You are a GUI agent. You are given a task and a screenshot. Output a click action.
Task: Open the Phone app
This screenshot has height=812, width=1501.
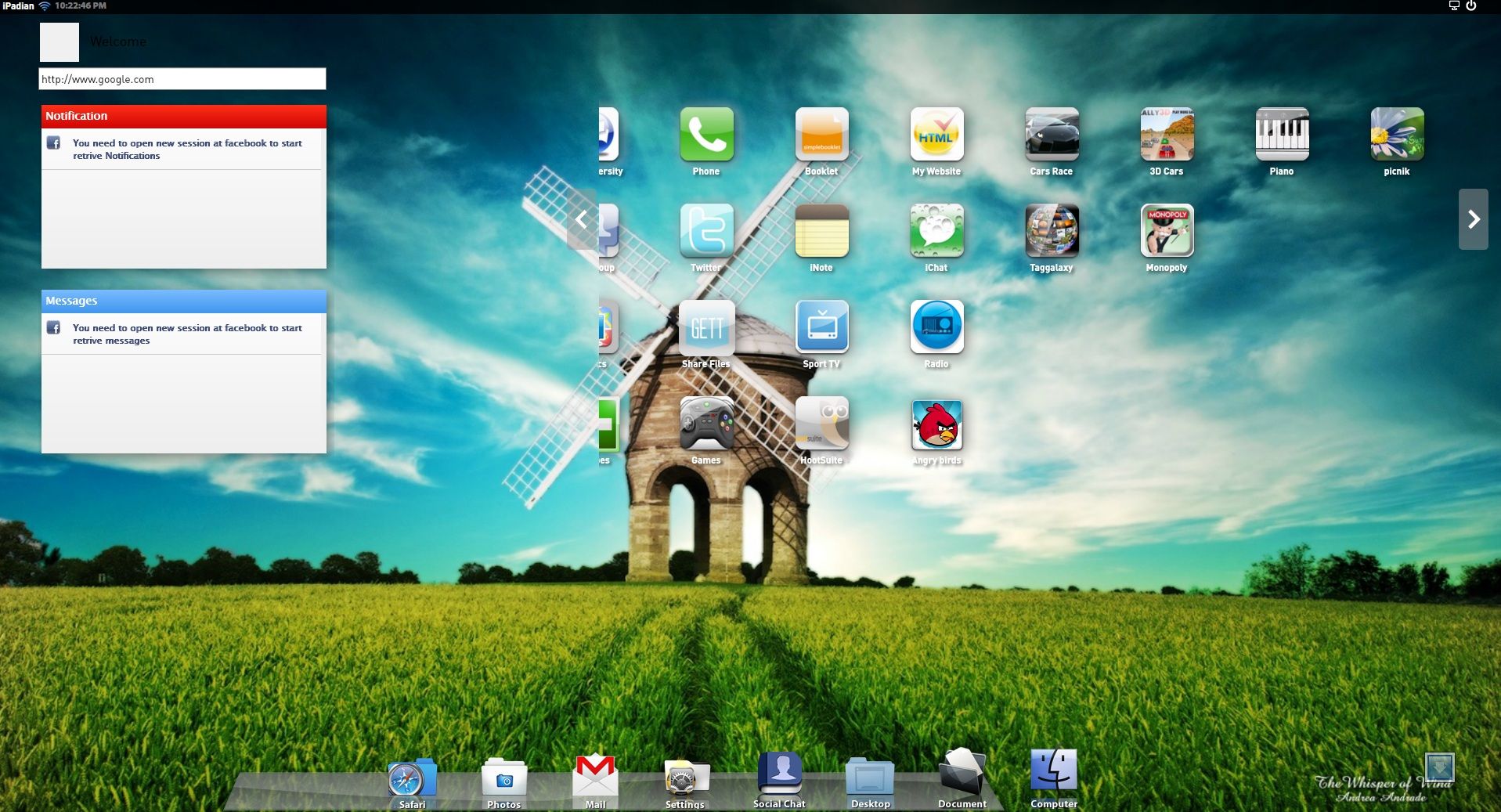706,135
